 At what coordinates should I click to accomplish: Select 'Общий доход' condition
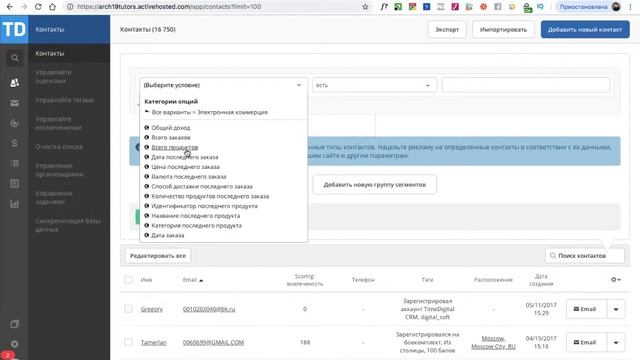coord(171,128)
